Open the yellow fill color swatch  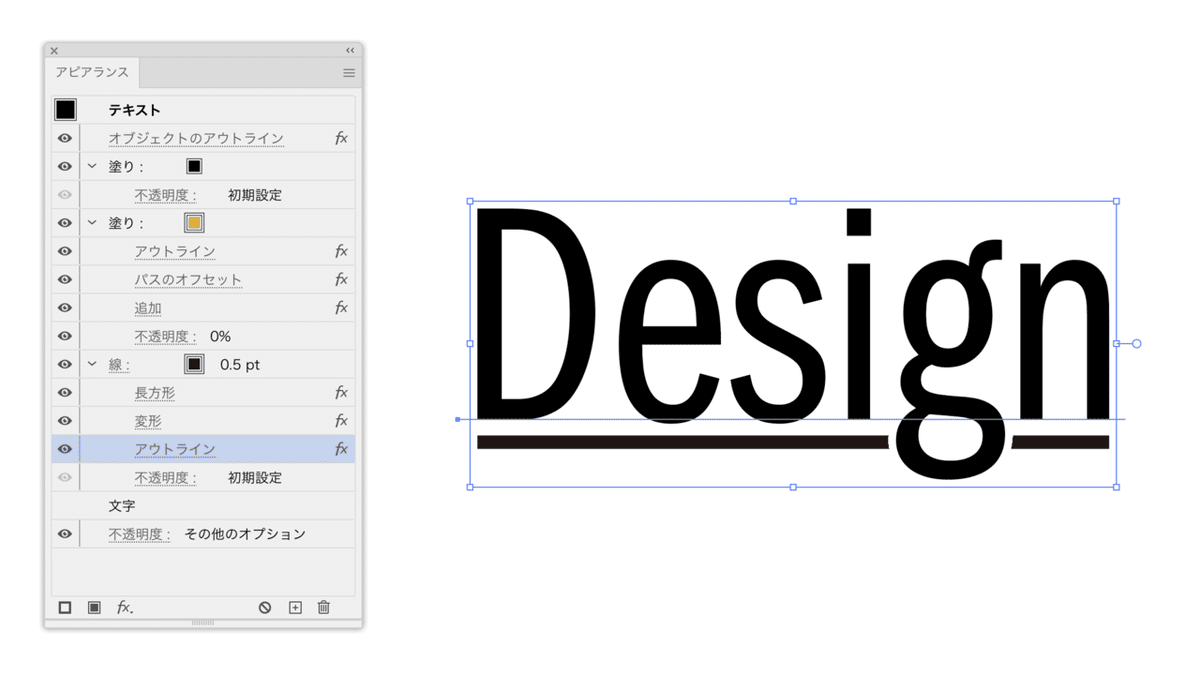194,223
